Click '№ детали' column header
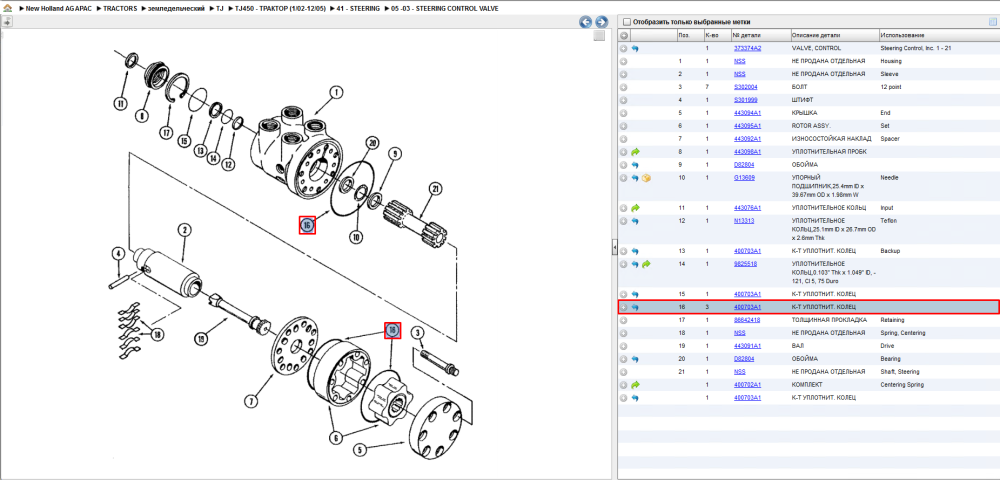Viewport: 1000px width, 480px height. click(760, 36)
